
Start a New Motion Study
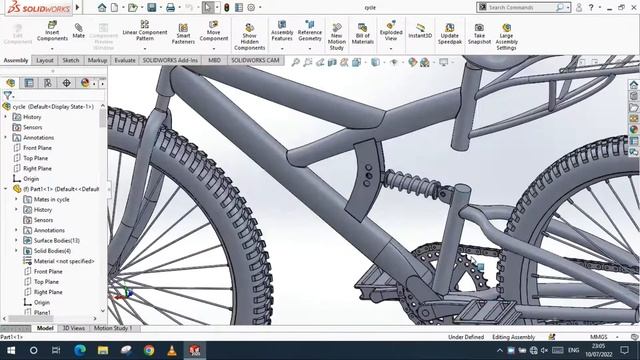336,37
